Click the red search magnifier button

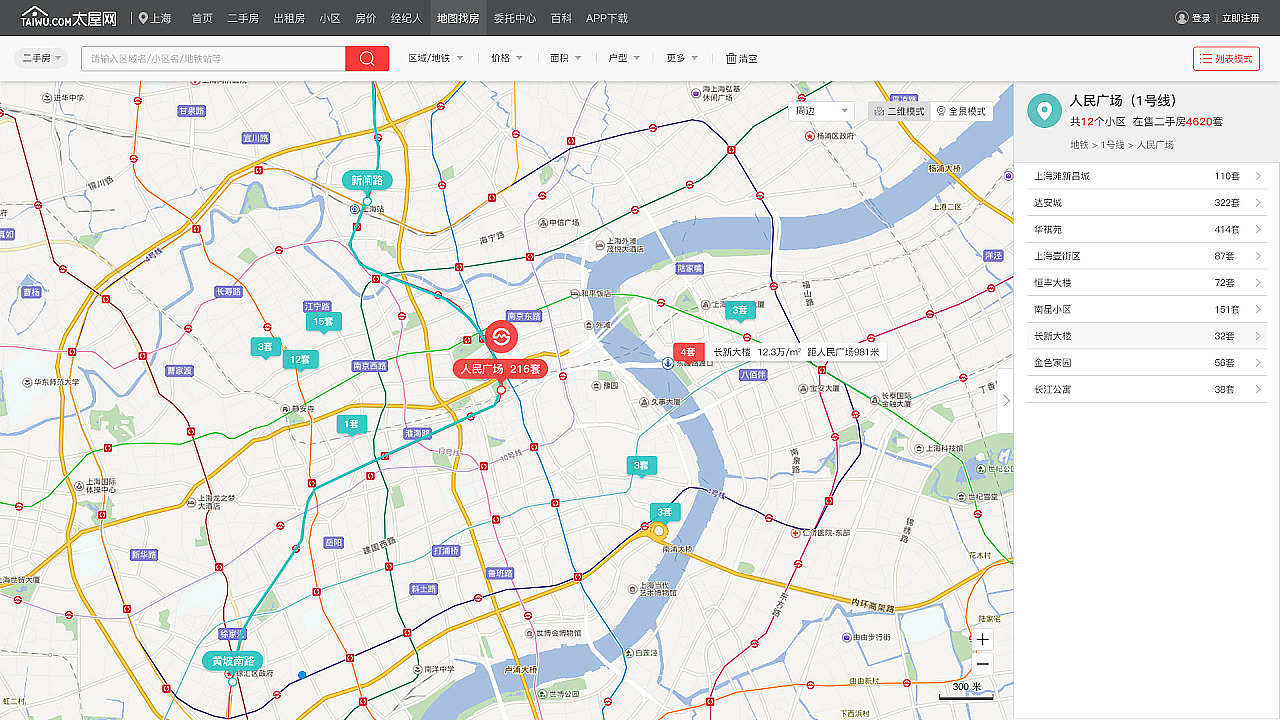367,59
